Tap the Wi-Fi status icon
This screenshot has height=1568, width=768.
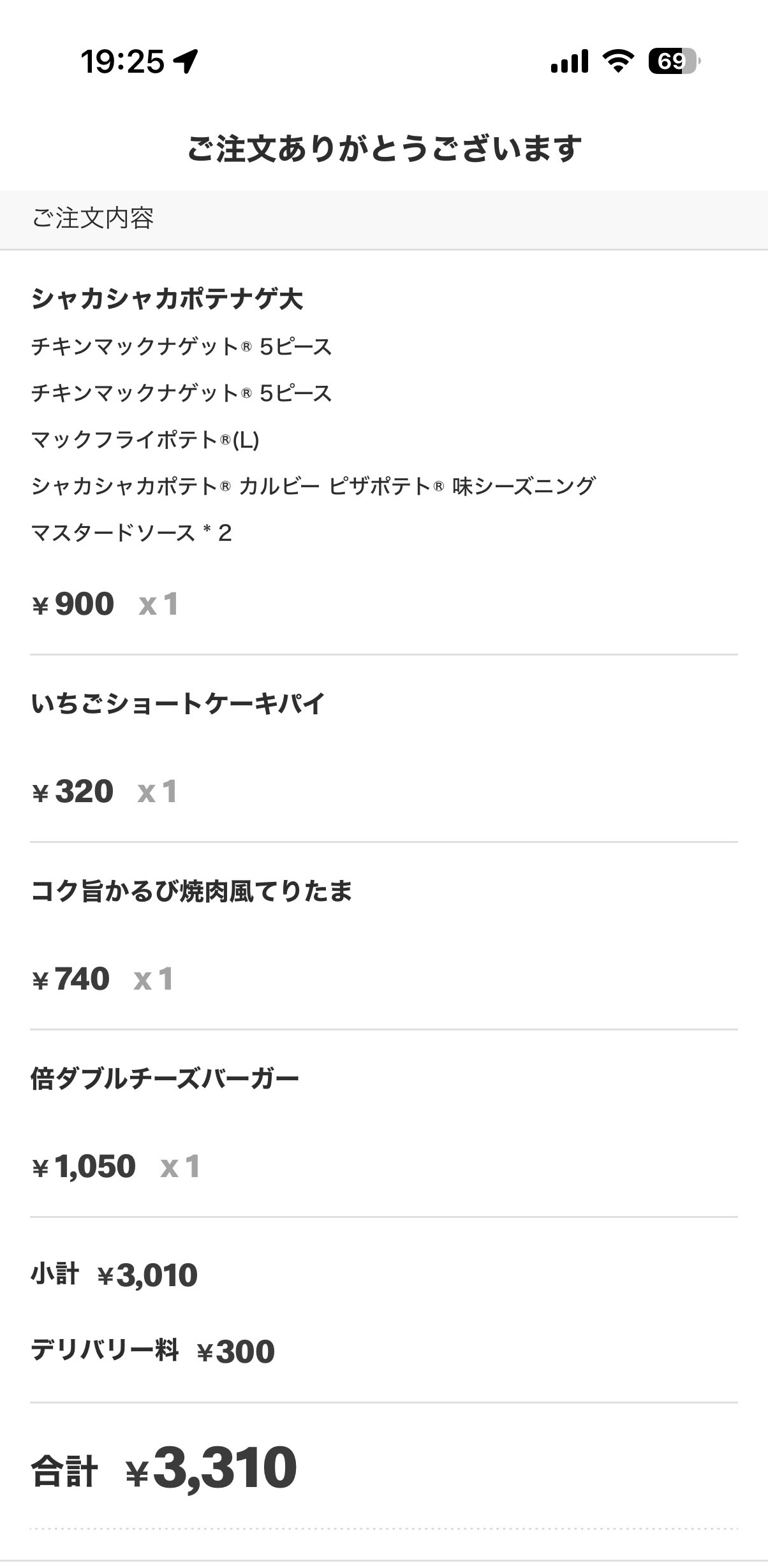click(617, 61)
